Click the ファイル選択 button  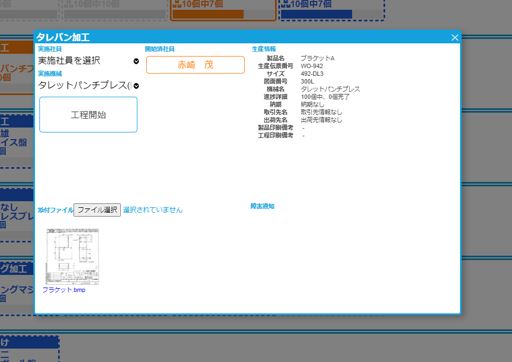click(x=97, y=210)
